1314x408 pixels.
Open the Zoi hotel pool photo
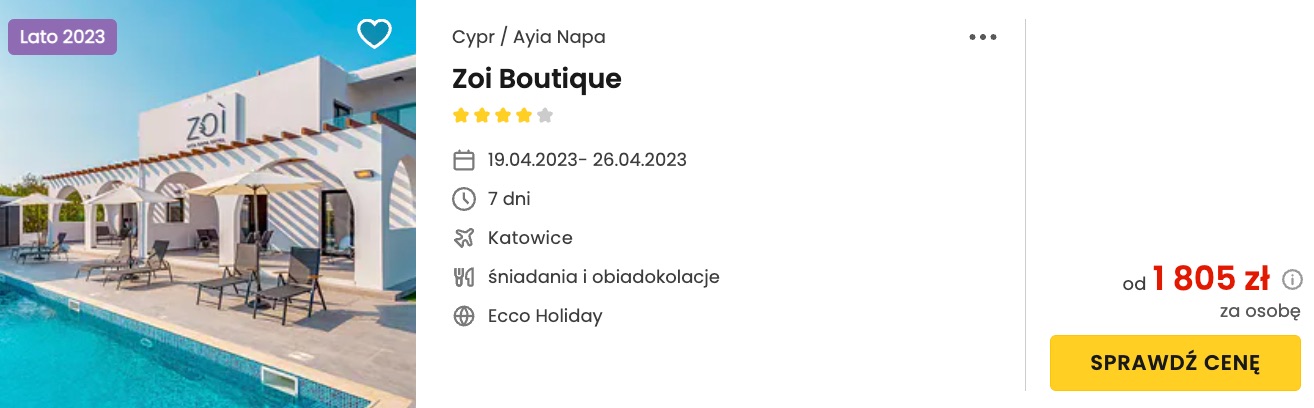pos(208,204)
